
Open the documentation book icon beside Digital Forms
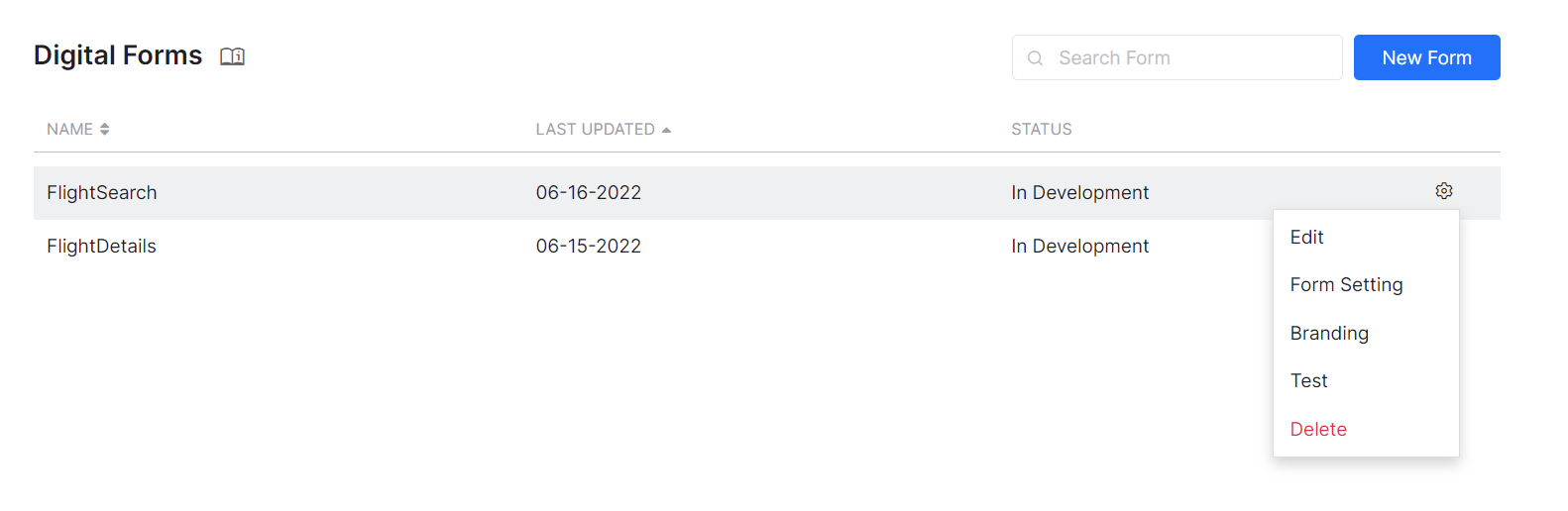click(x=232, y=56)
